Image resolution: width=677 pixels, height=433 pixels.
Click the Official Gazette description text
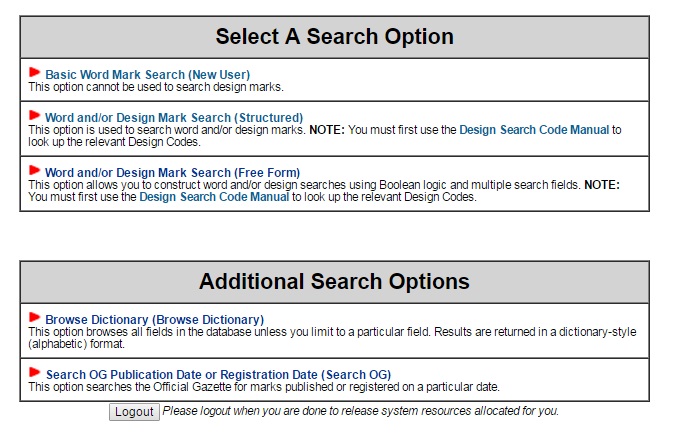(264, 387)
